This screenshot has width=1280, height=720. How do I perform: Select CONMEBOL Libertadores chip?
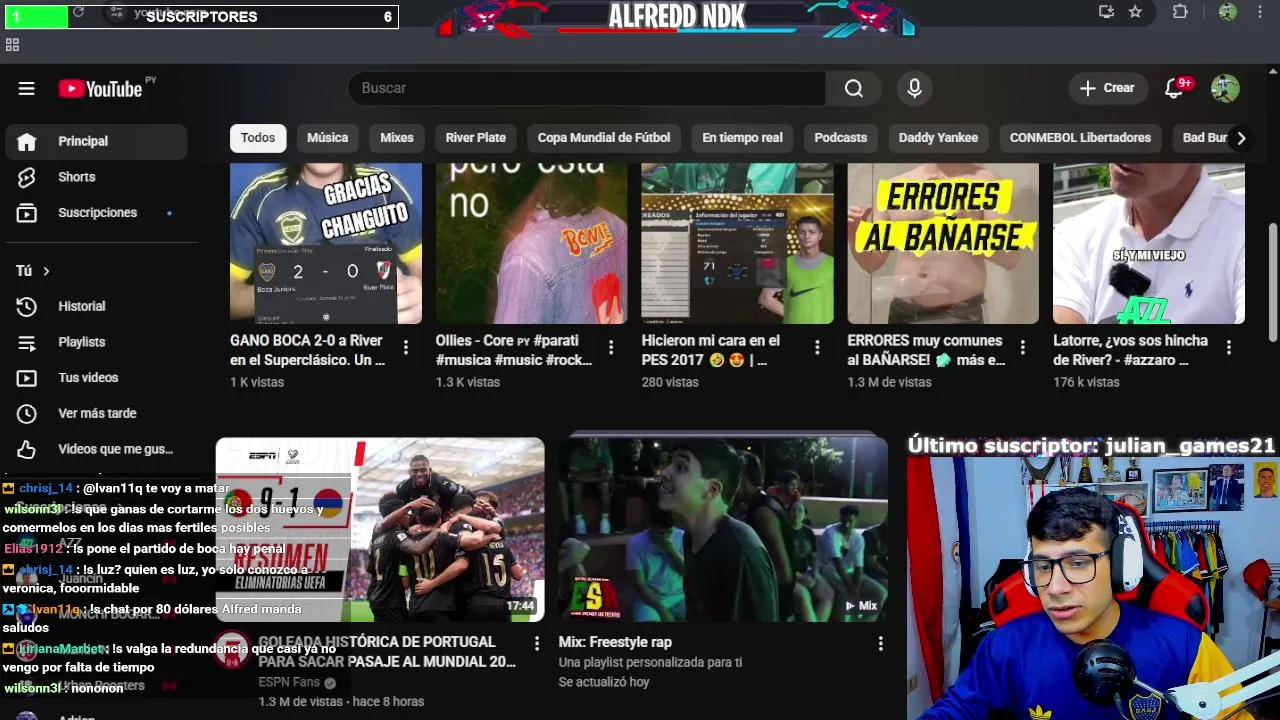tap(1080, 138)
